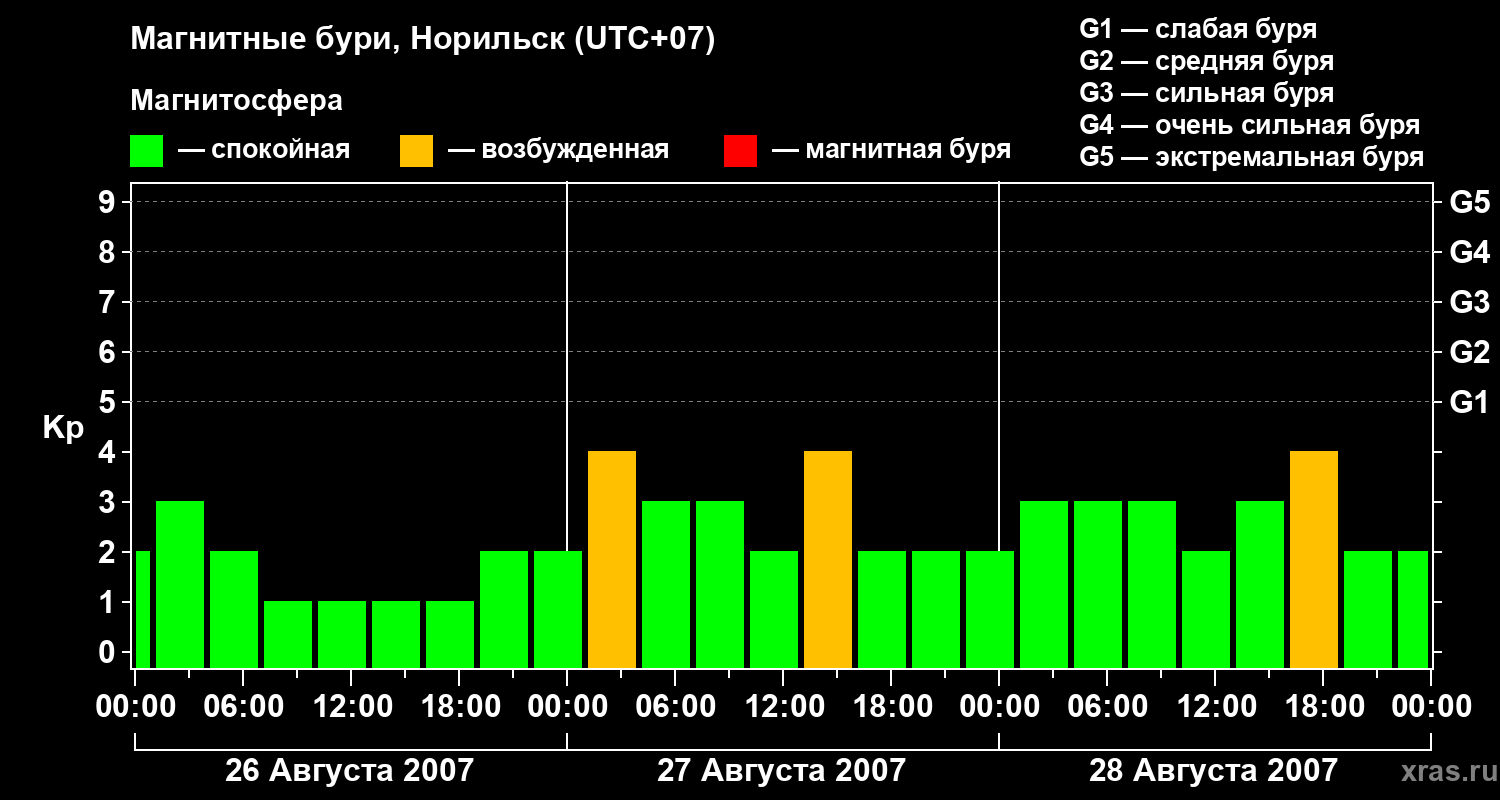Click the 'G1 — слабая буря' legend line

(1198, 29)
